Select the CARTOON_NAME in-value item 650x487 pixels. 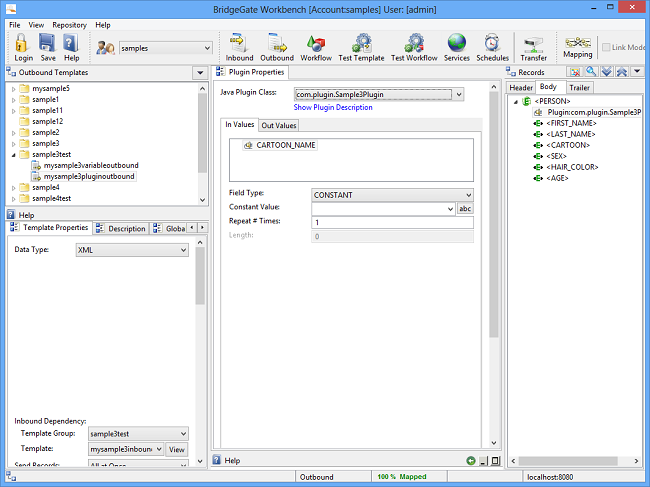[x=280, y=145]
